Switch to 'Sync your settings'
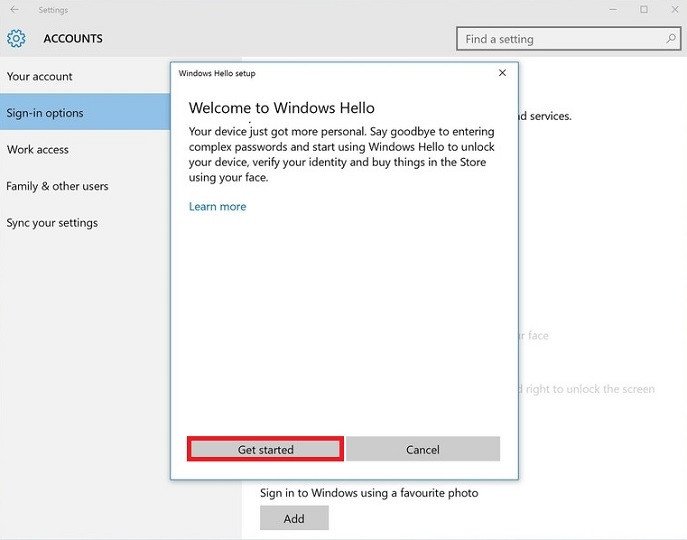The image size is (687, 540). pyautogui.click(x=52, y=223)
